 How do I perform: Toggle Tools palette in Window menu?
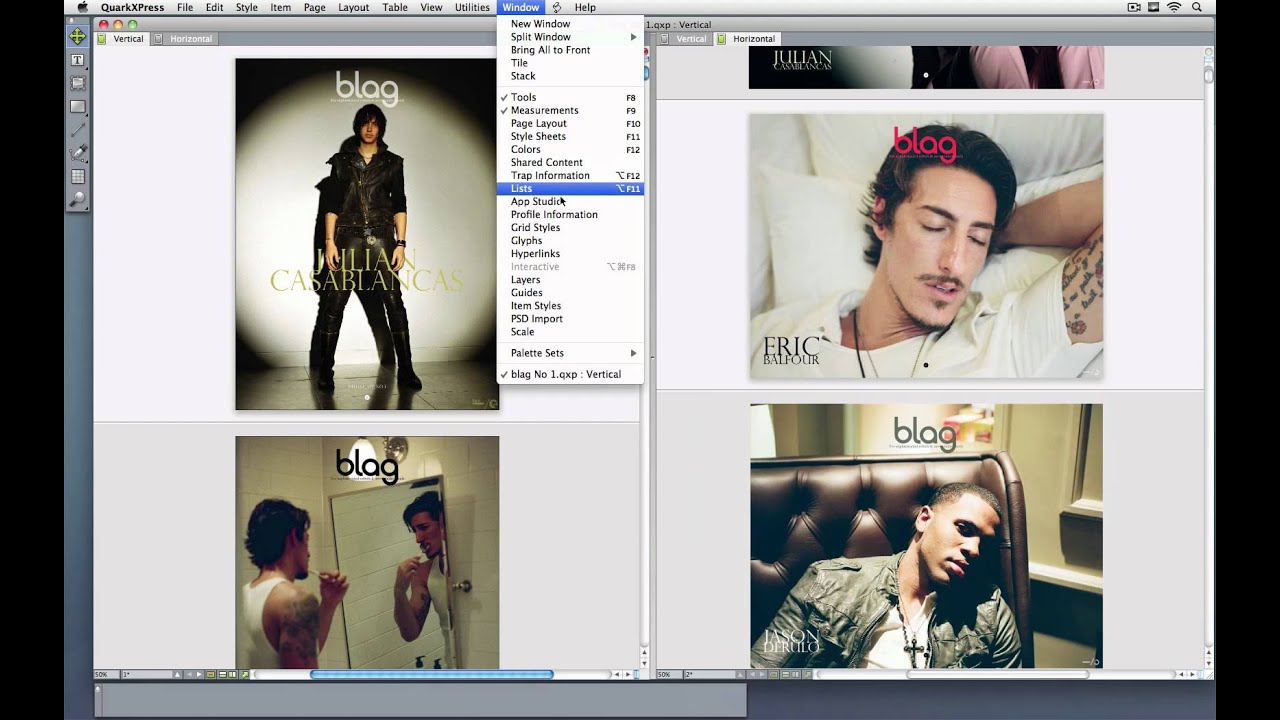570,97
